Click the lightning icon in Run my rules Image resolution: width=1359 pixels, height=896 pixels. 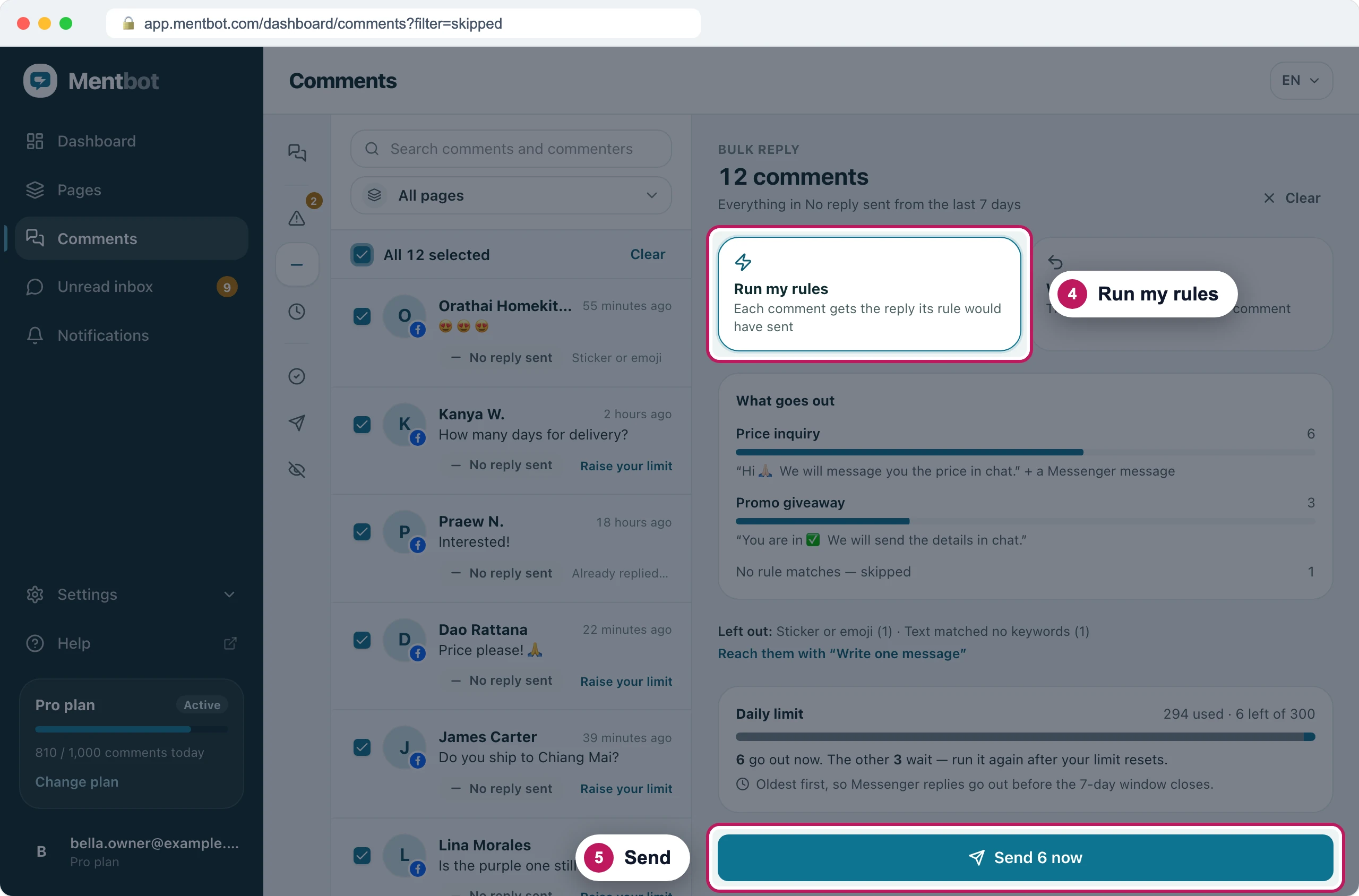743,262
